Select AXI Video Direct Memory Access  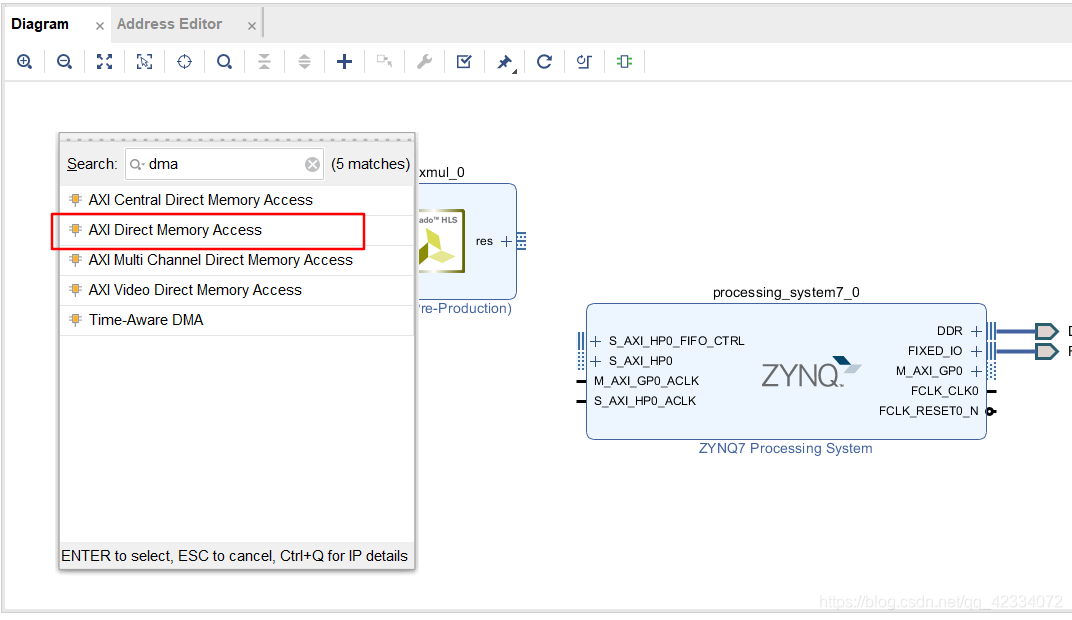tap(237, 290)
